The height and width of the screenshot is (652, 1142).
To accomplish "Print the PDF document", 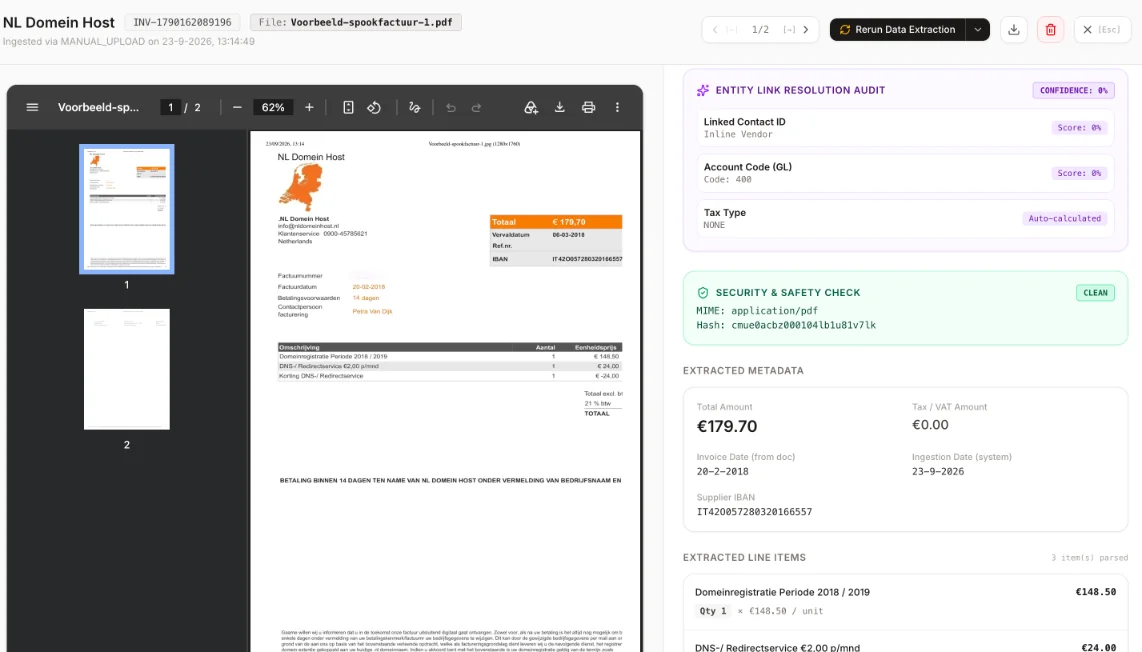I will pos(588,107).
